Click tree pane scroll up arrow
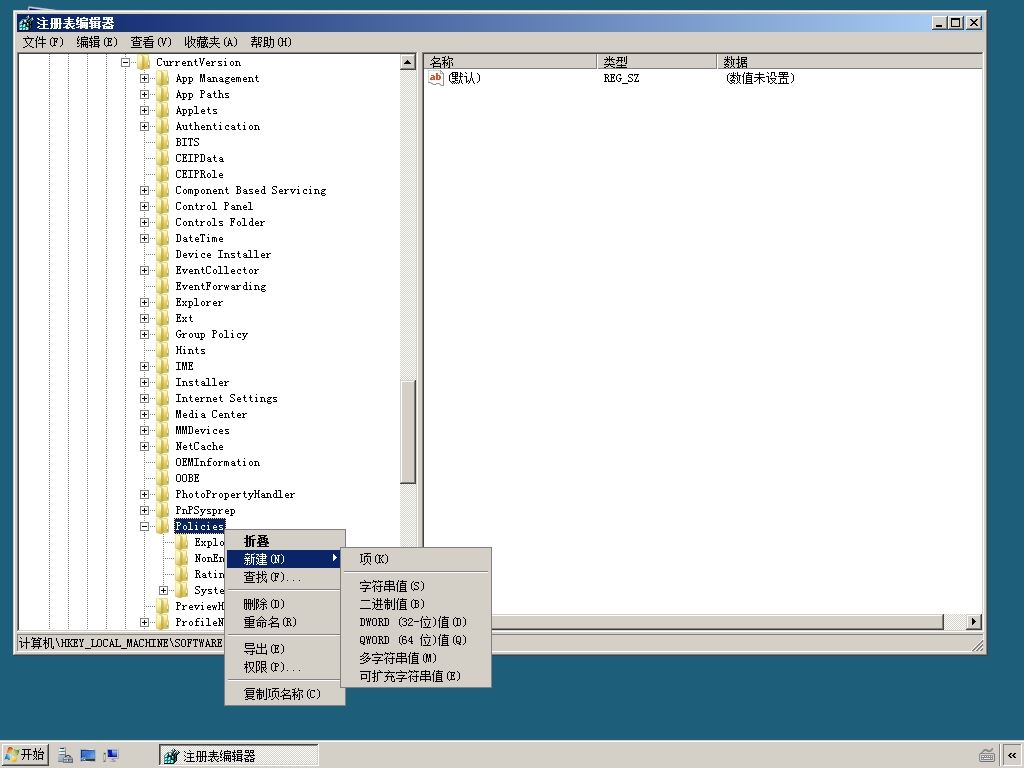The width and height of the screenshot is (1024, 768). point(408,63)
